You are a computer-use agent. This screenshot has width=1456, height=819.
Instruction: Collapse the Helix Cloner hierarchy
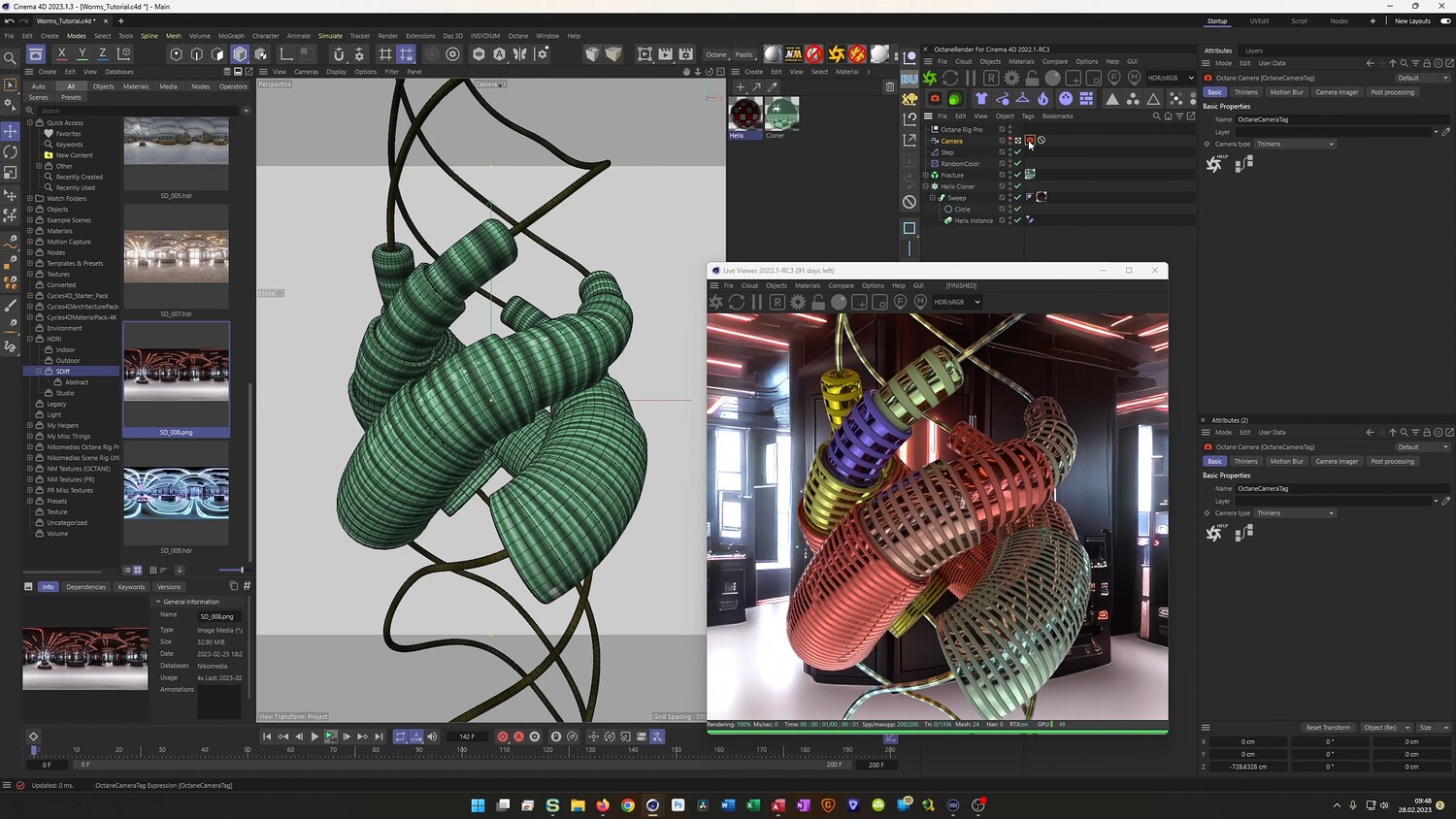point(926,186)
